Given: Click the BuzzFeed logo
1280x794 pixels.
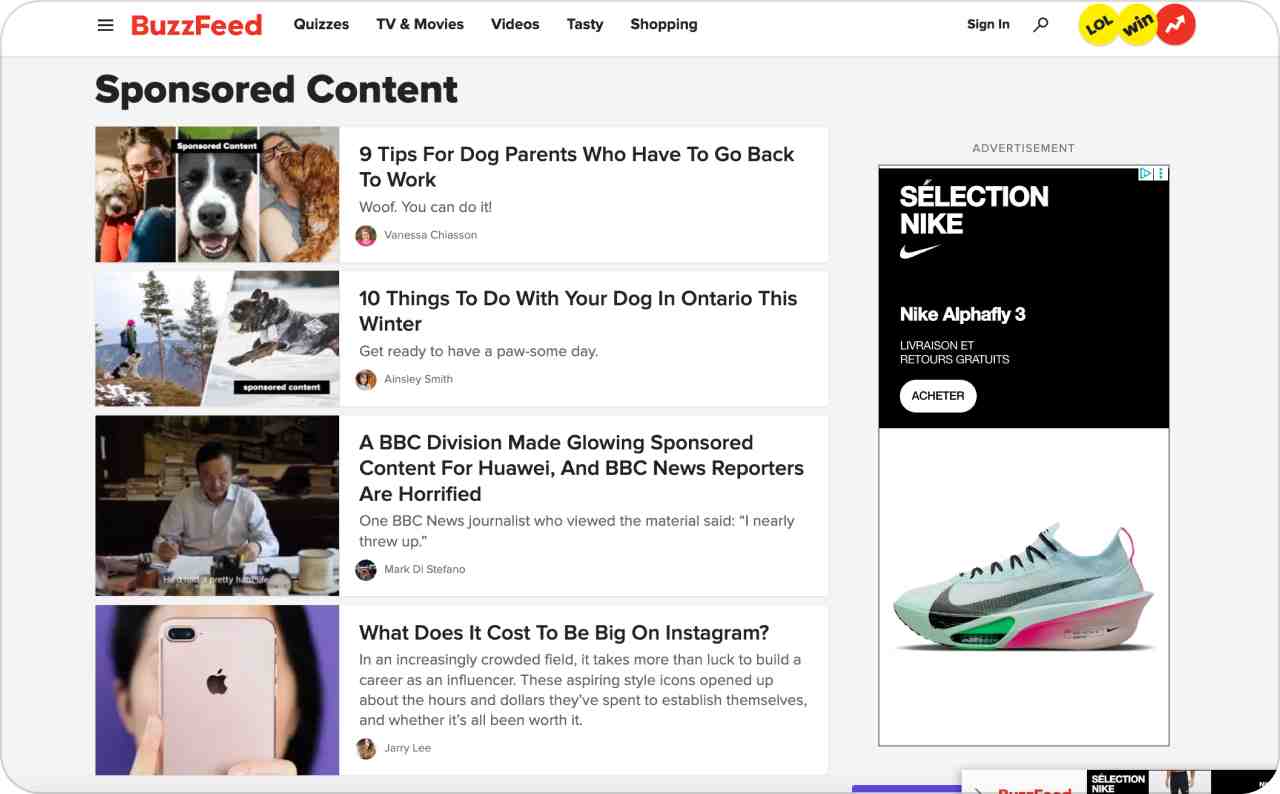Looking at the screenshot, I should tap(197, 24).
